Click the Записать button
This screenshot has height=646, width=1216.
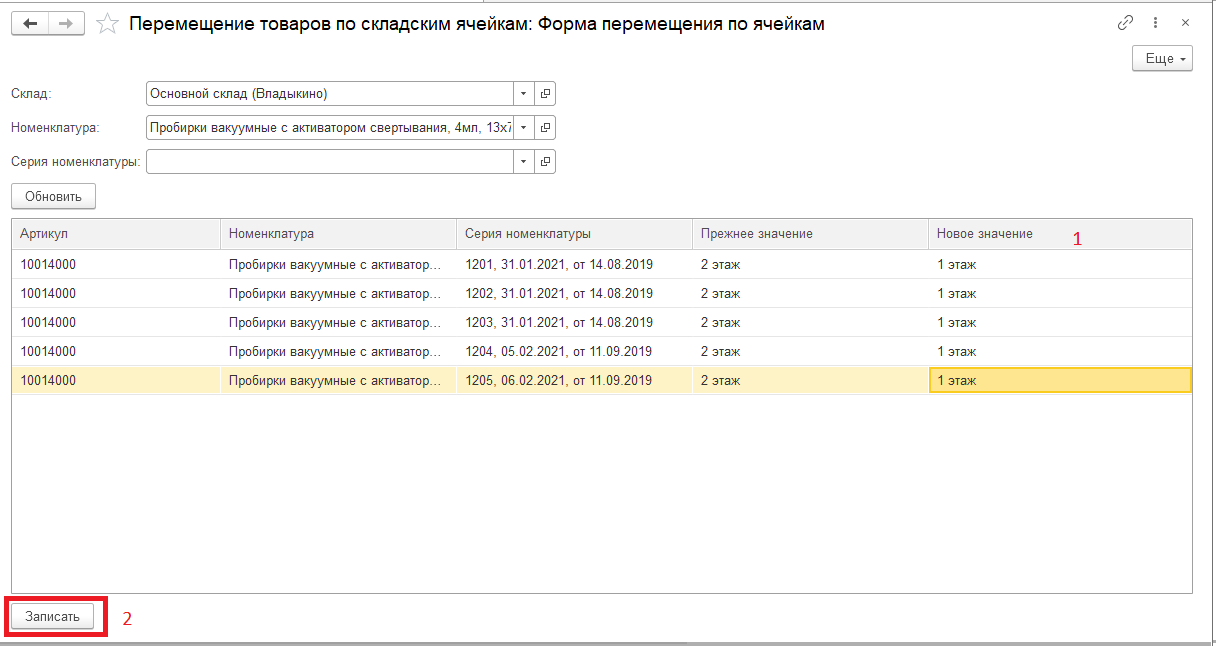[54, 616]
